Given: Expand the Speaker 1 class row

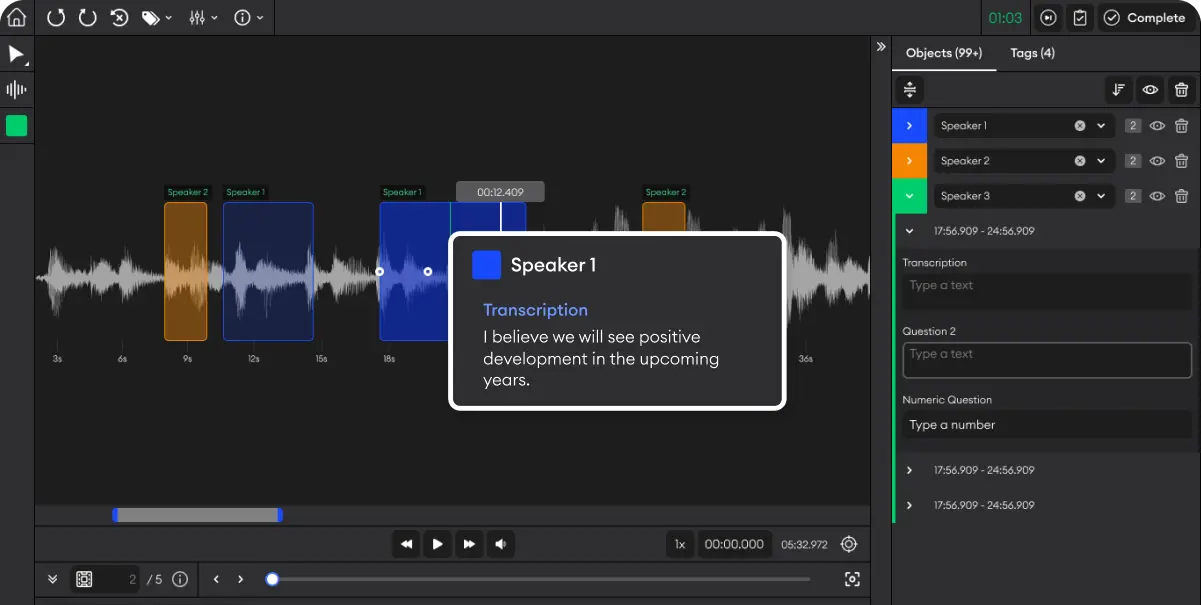Looking at the screenshot, I should click(910, 125).
